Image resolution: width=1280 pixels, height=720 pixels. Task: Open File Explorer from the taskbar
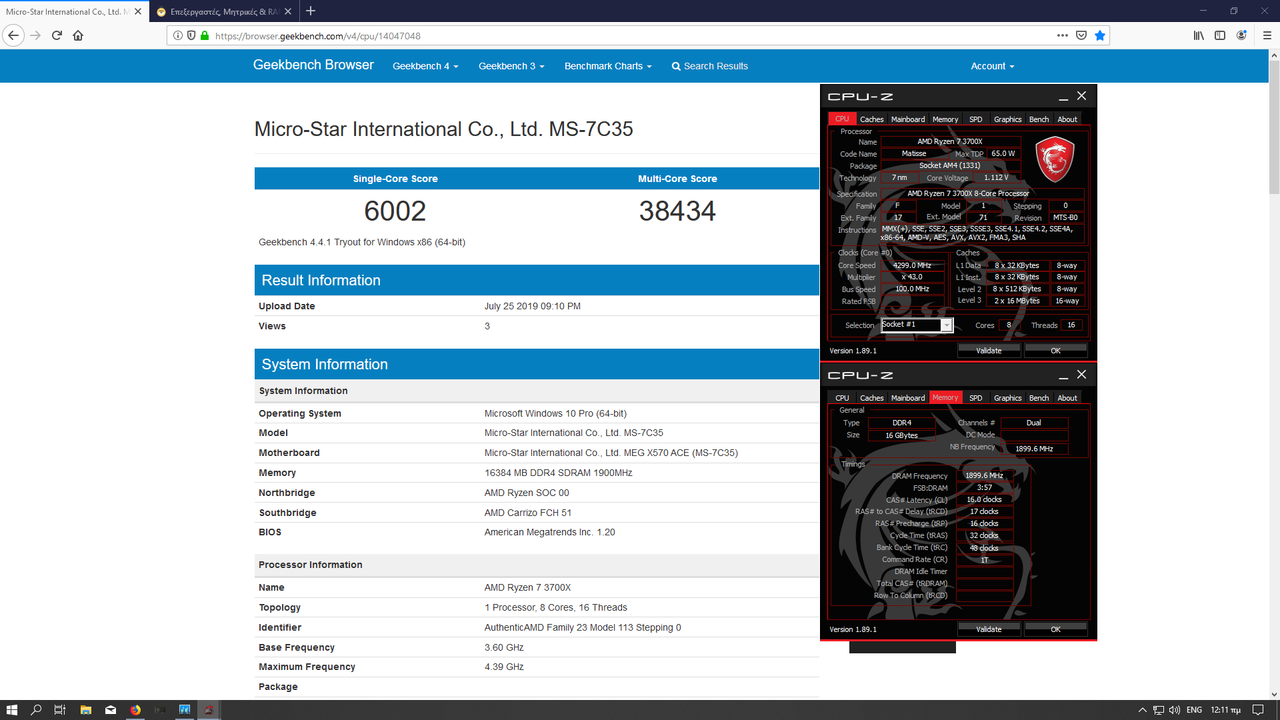85,710
